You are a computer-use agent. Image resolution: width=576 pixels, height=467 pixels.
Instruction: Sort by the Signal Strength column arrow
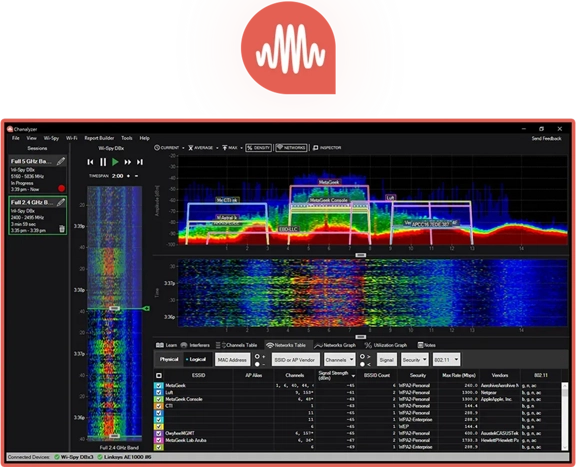coord(353,376)
